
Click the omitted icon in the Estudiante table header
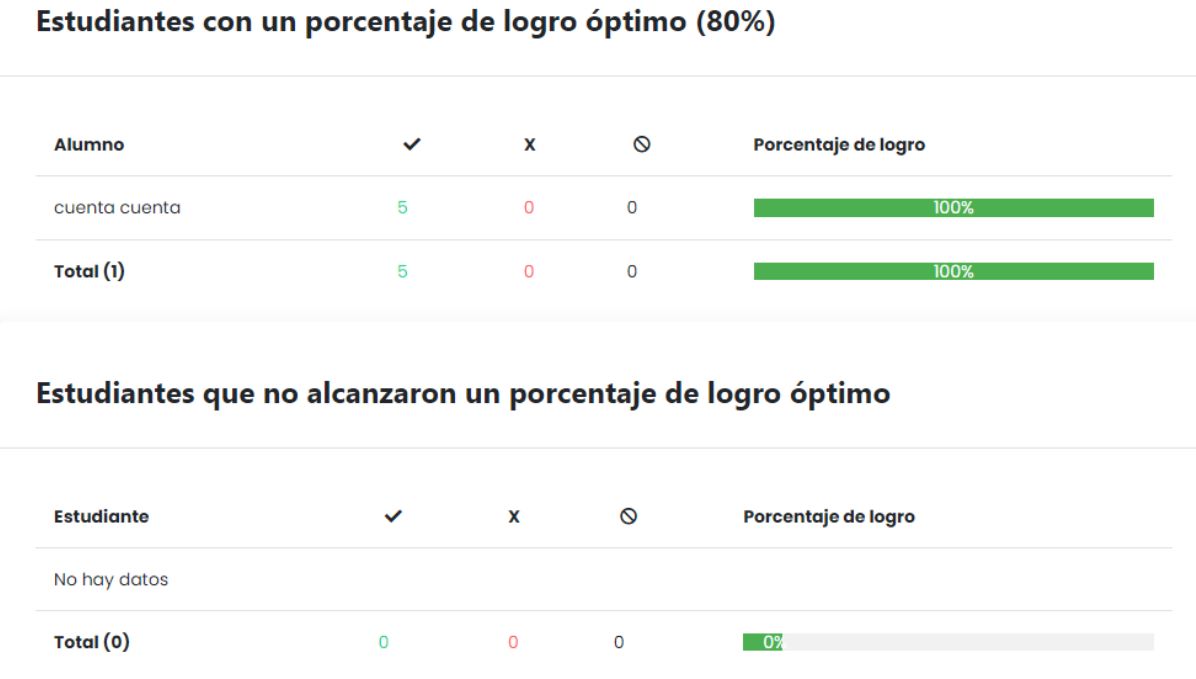click(628, 516)
